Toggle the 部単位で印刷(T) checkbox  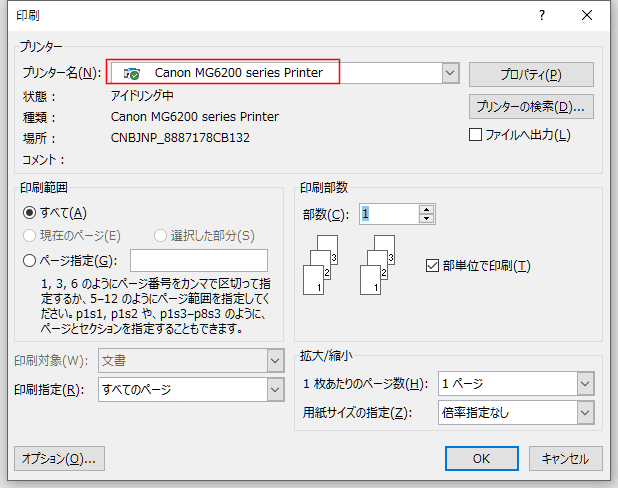(432, 266)
